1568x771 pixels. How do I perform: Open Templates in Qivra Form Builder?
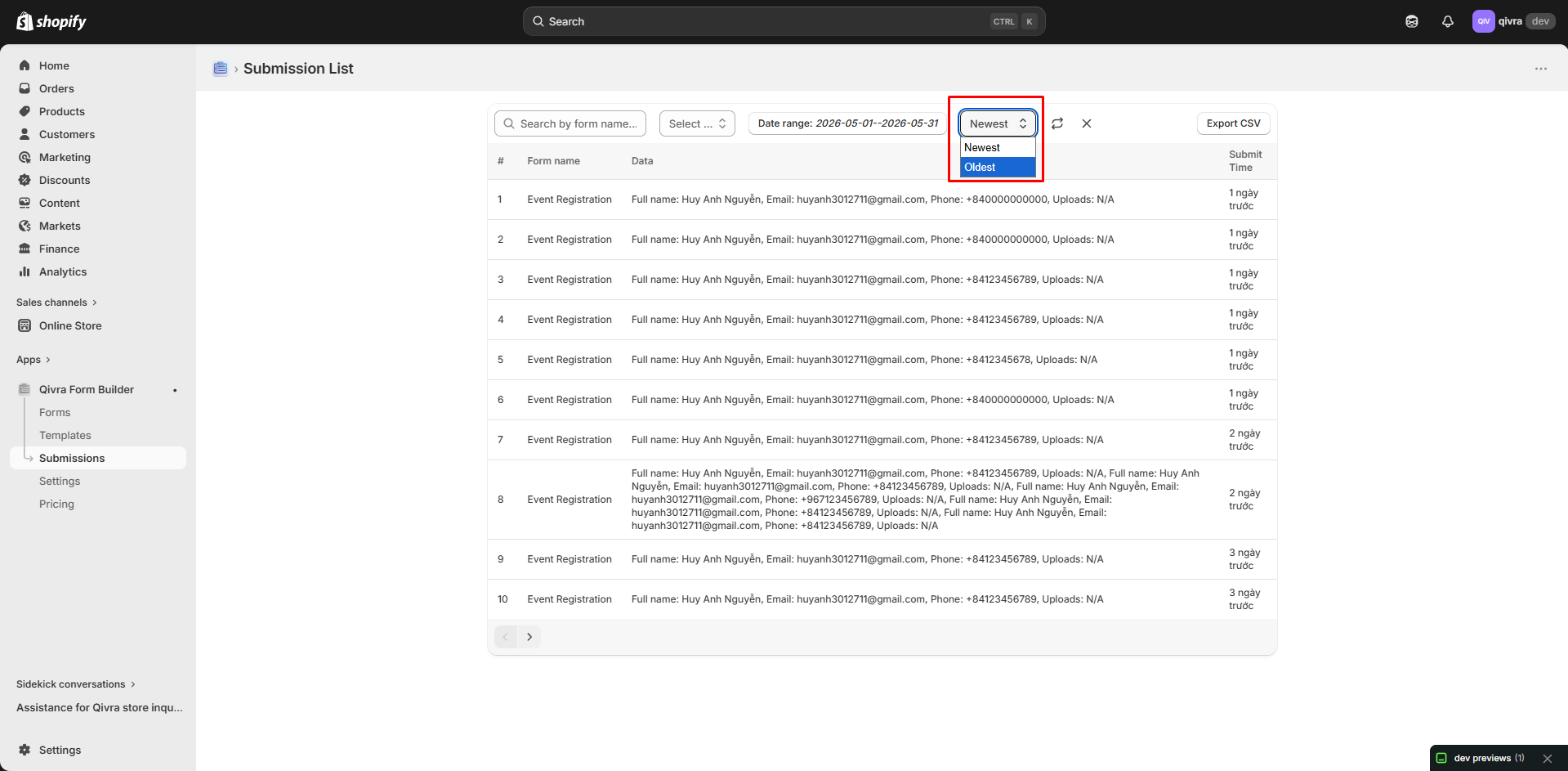pos(65,435)
